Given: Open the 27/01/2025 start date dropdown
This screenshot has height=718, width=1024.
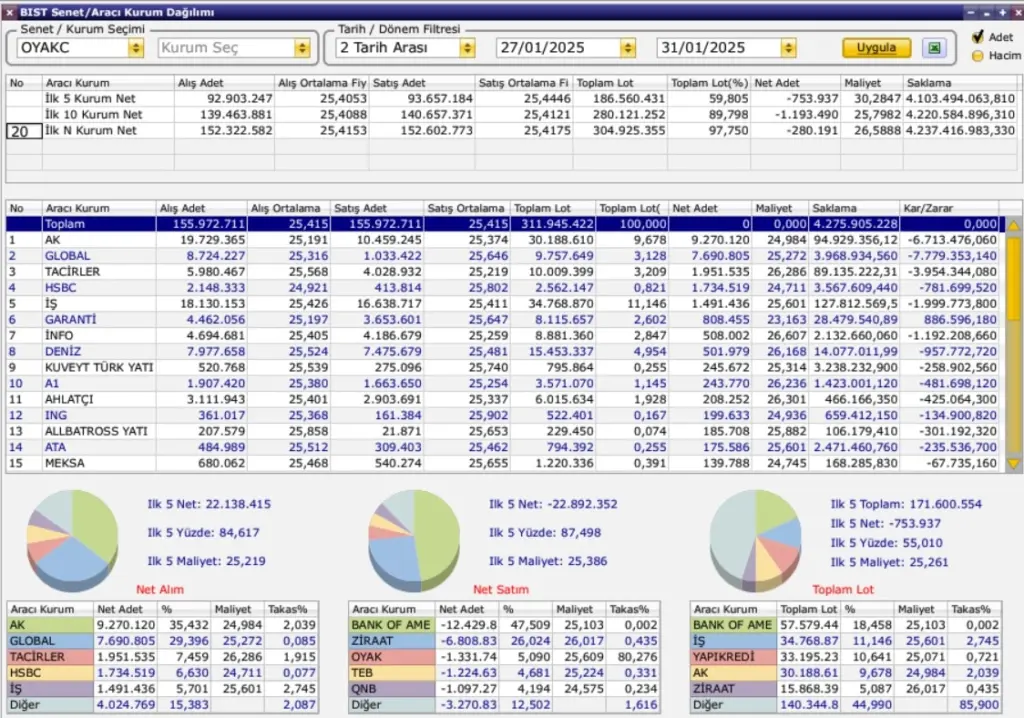Looking at the screenshot, I should click(628, 48).
